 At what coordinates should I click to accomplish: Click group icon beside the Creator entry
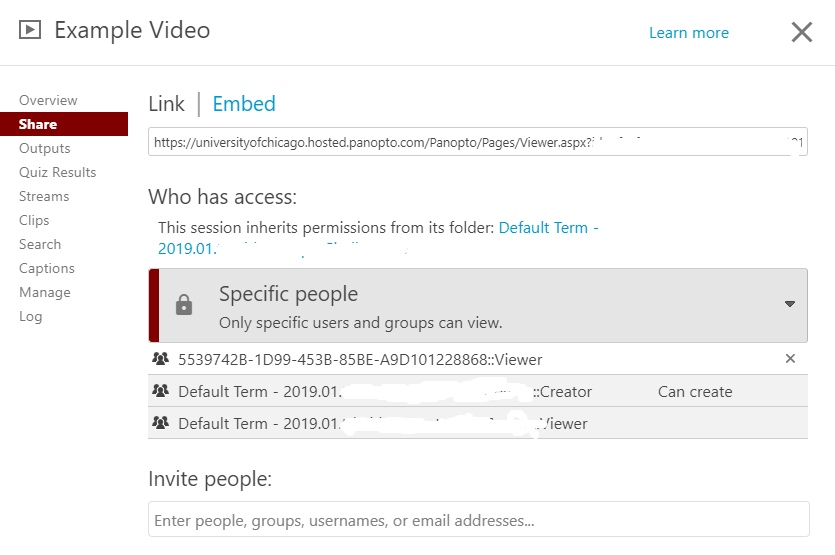pyautogui.click(x=160, y=391)
